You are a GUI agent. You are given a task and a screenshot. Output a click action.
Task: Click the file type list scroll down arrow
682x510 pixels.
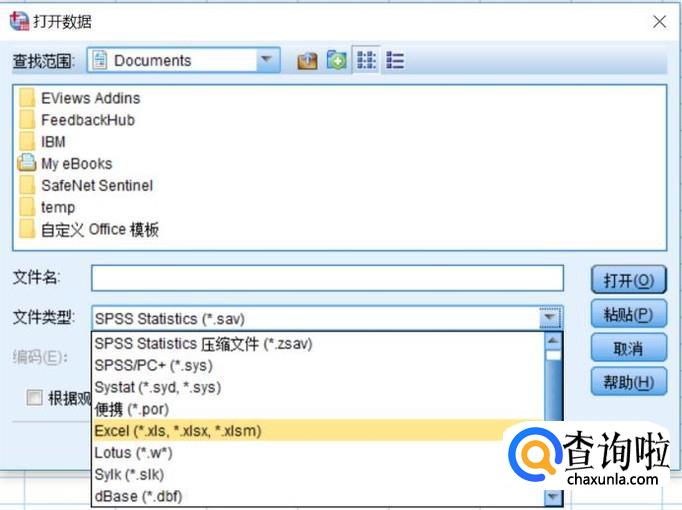coord(553,496)
